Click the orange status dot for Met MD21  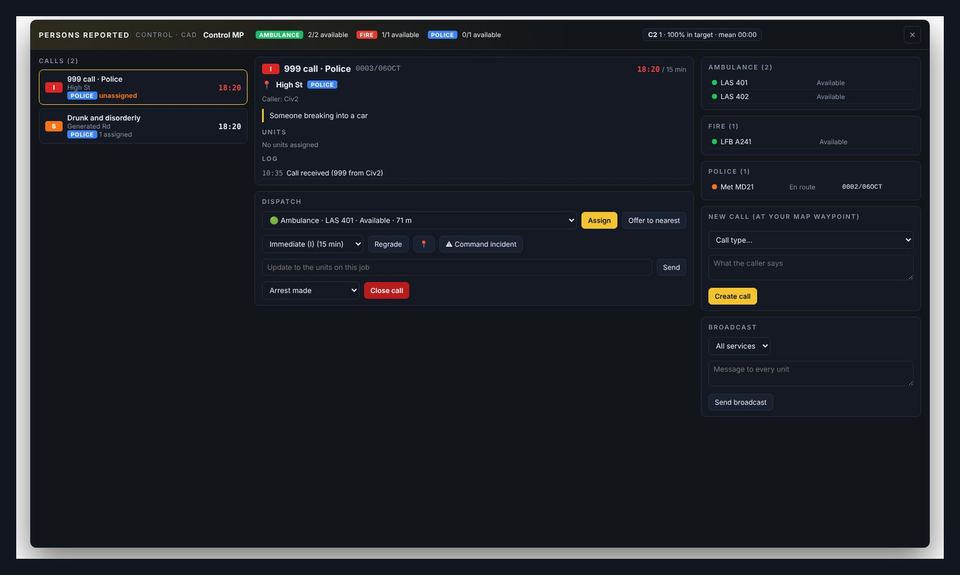click(x=714, y=187)
